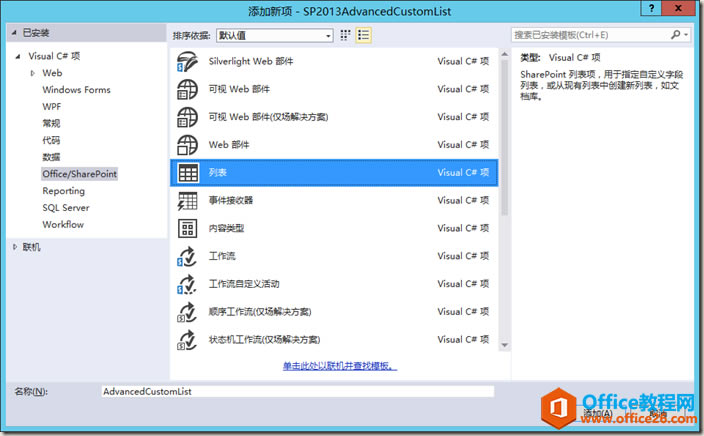704x436 pixels.
Task: Select Workflow category
Action: pyautogui.click(x=63, y=225)
